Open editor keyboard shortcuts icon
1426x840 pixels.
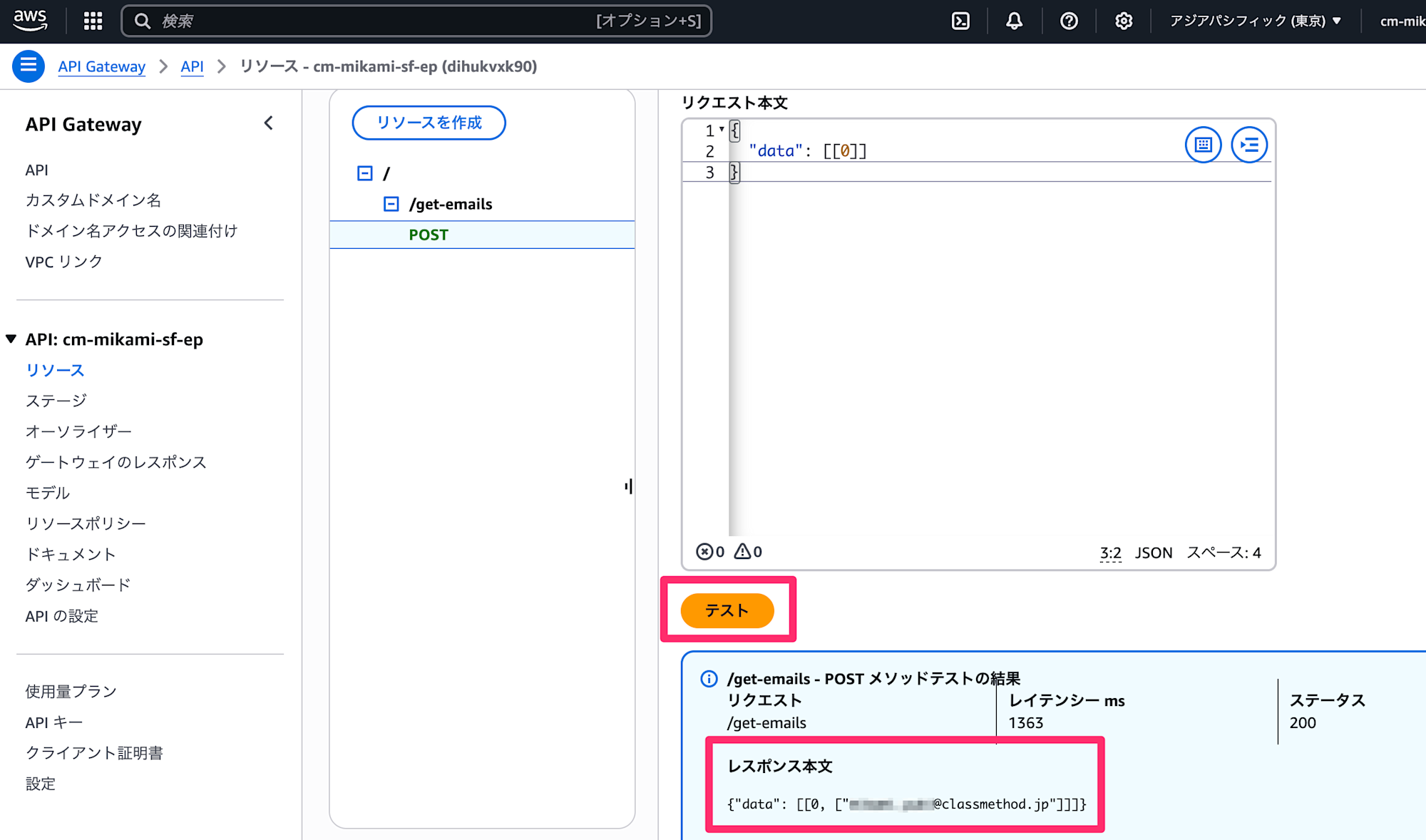point(1204,145)
